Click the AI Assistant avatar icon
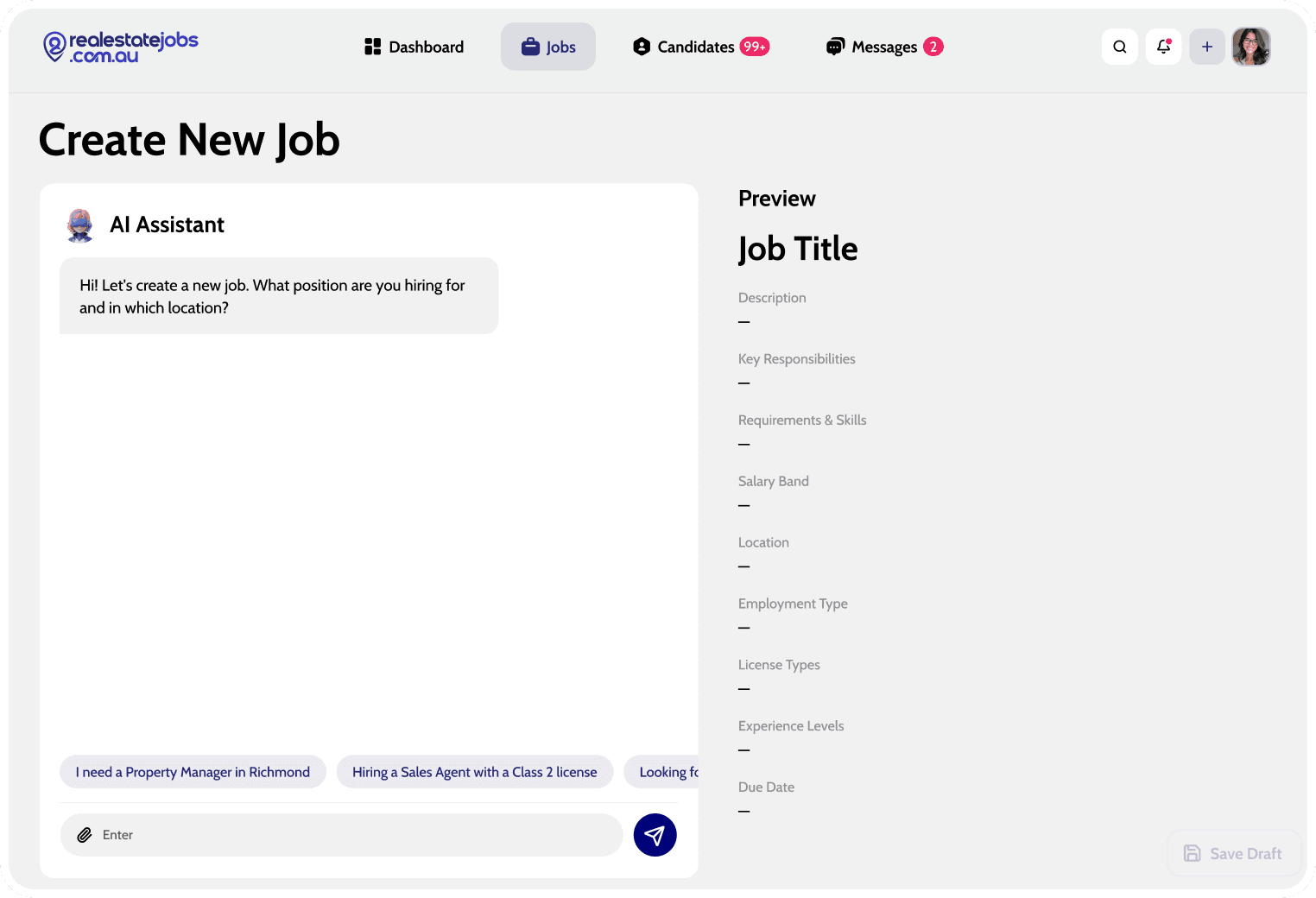Viewport: 1316px width, 898px height. coord(80,225)
